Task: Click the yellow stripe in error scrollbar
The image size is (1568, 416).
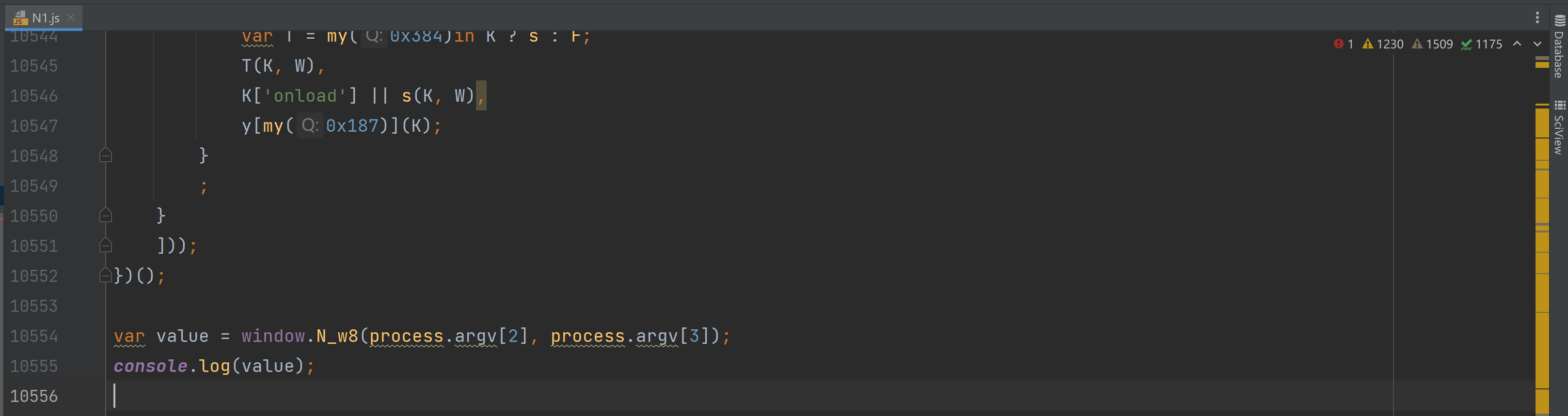Action: click(x=1541, y=262)
